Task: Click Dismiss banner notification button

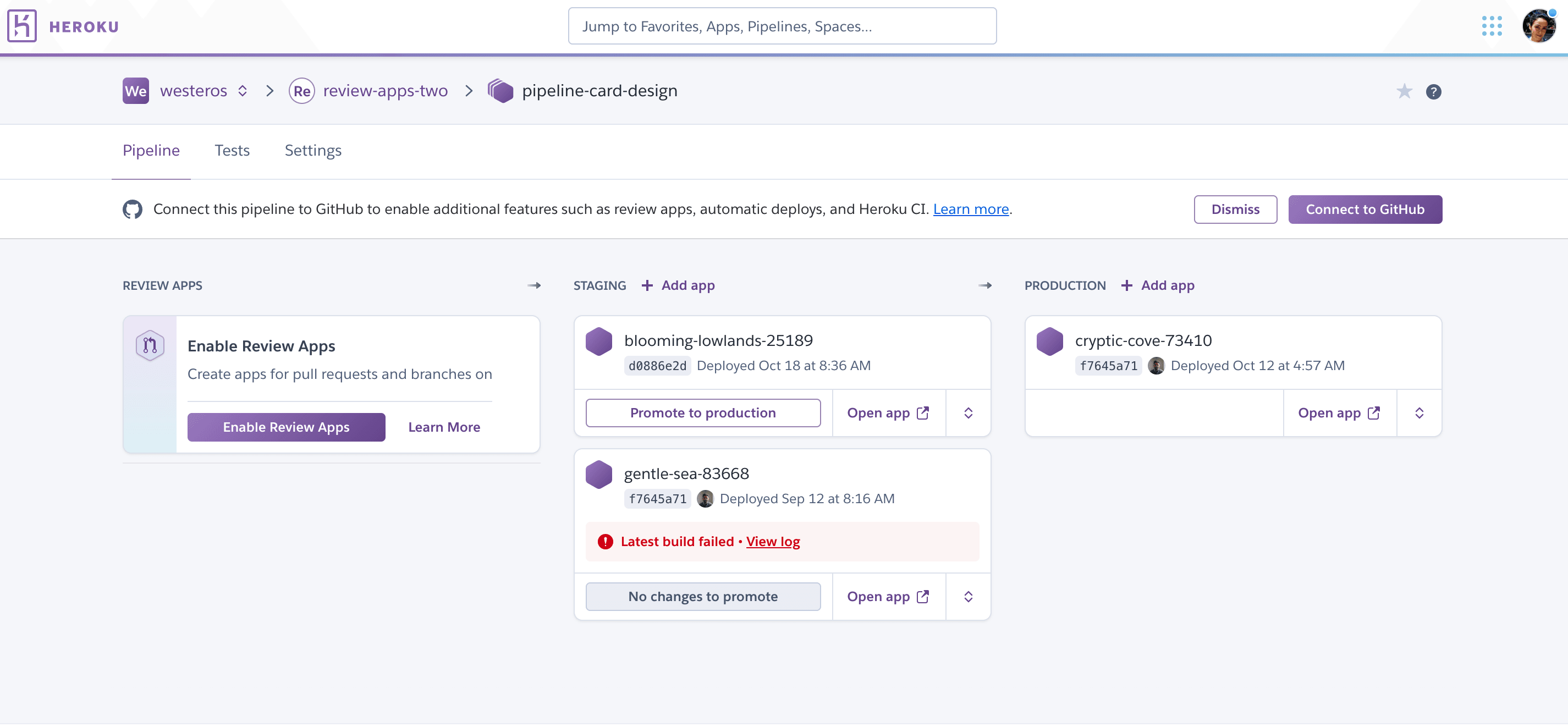Action: [1235, 209]
